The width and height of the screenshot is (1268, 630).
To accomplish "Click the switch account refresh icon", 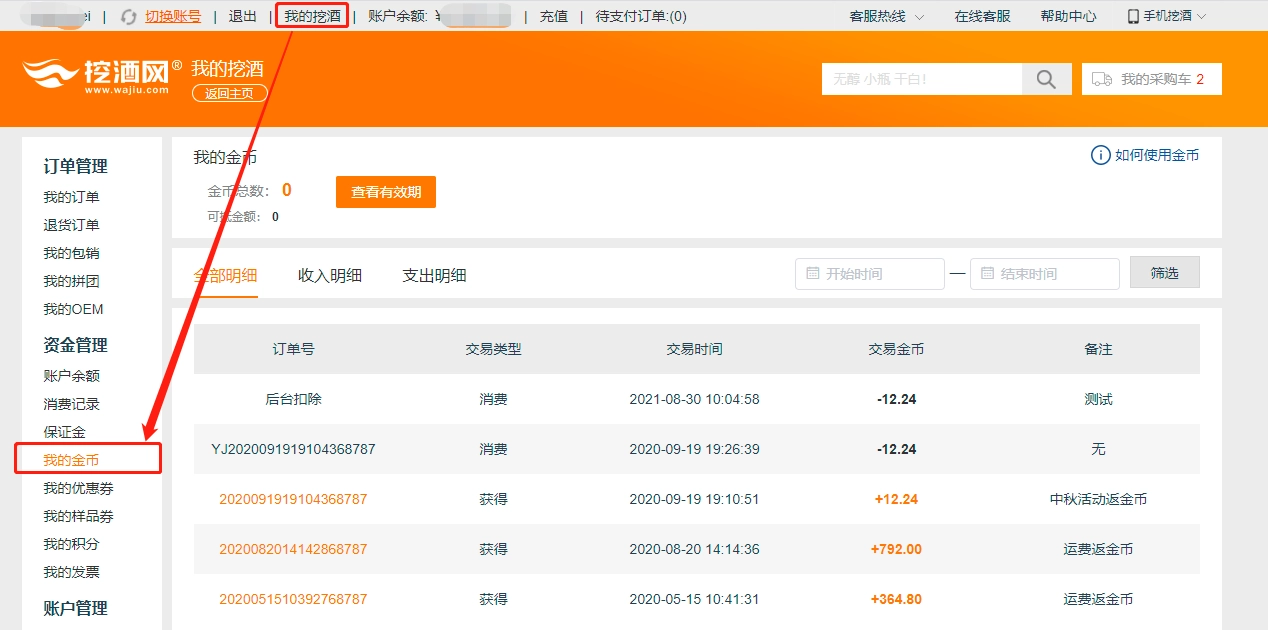I will [128, 17].
